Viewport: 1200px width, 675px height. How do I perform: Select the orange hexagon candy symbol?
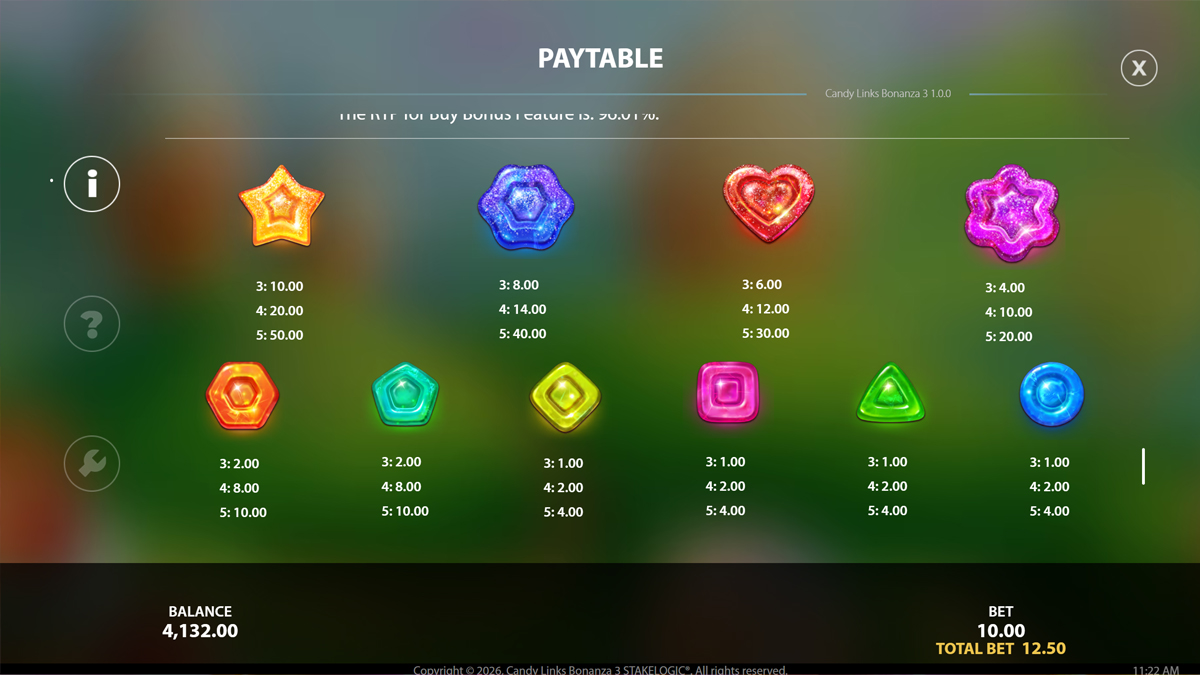(243, 396)
